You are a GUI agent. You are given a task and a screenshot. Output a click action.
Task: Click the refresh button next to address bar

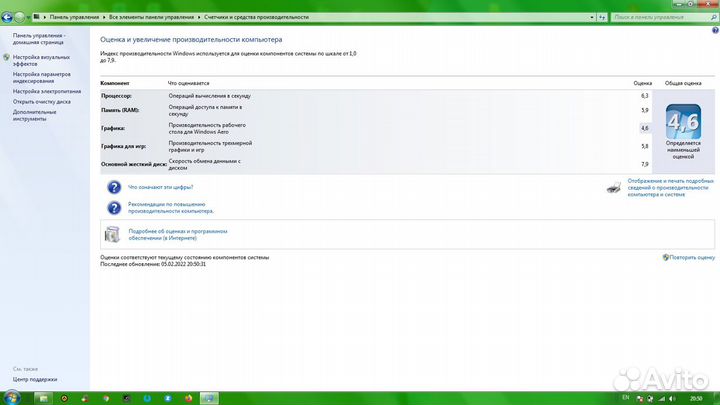(x=602, y=17)
